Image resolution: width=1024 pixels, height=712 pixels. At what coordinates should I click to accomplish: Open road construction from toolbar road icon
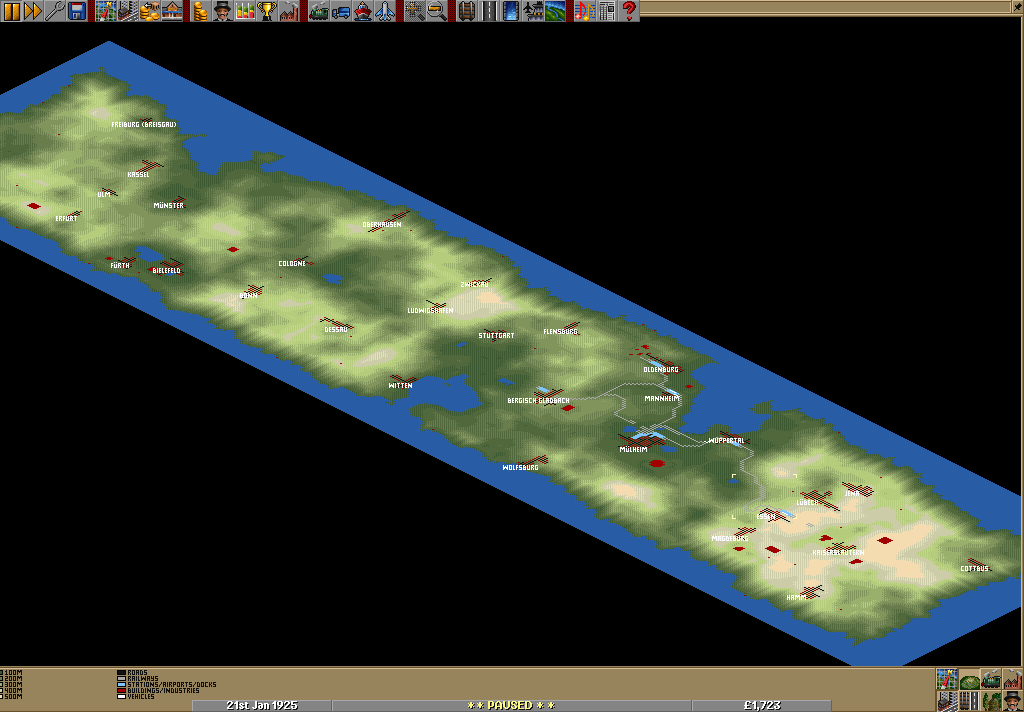(488, 11)
